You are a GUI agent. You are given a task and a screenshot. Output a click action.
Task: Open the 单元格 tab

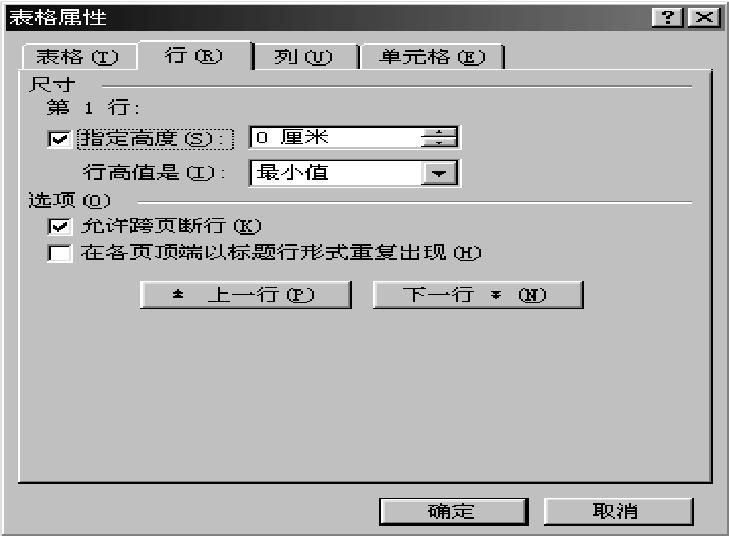click(x=432, y=57)
